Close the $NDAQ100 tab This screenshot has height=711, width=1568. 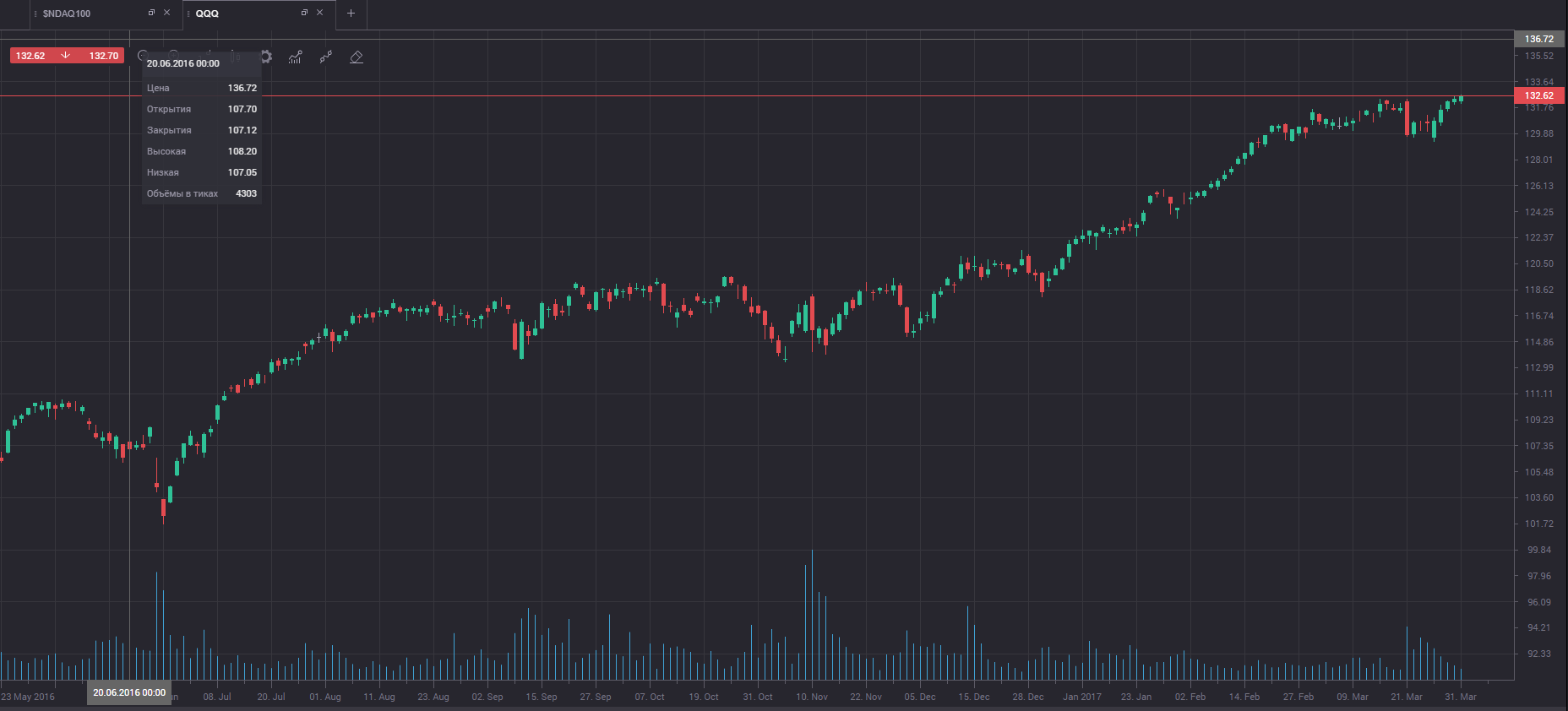coord(166,13)
